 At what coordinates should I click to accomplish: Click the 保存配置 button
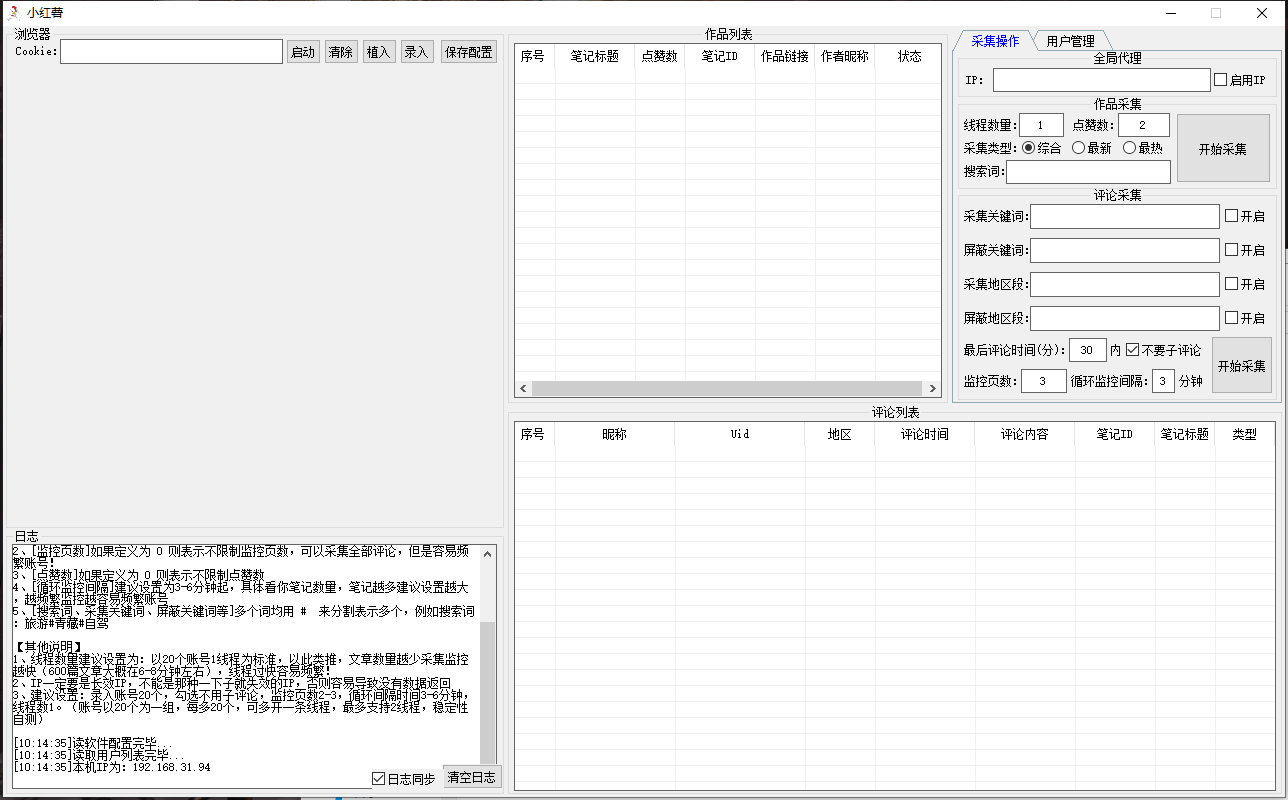468,52
